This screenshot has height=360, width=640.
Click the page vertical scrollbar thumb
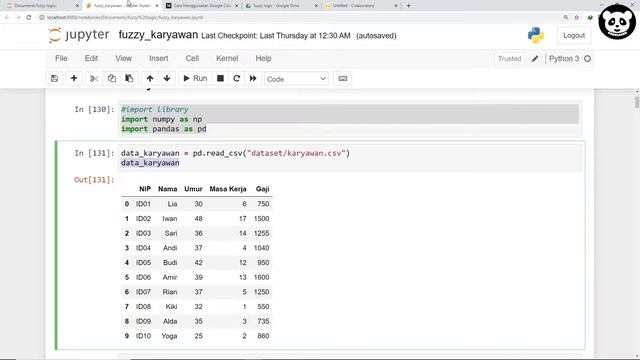pyautogui.click(x=637, y=102)
